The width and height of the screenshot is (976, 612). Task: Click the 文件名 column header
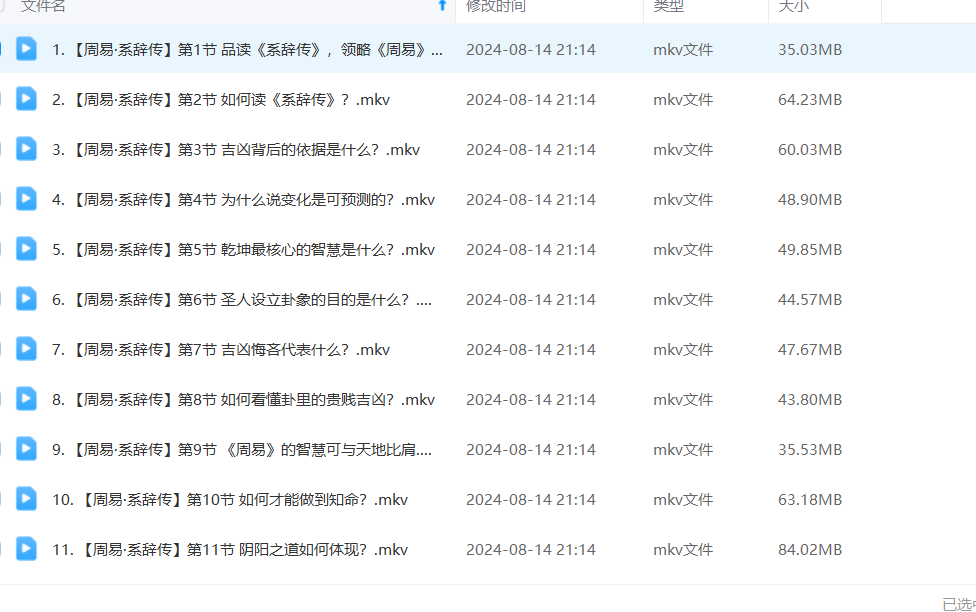(44, 6)
